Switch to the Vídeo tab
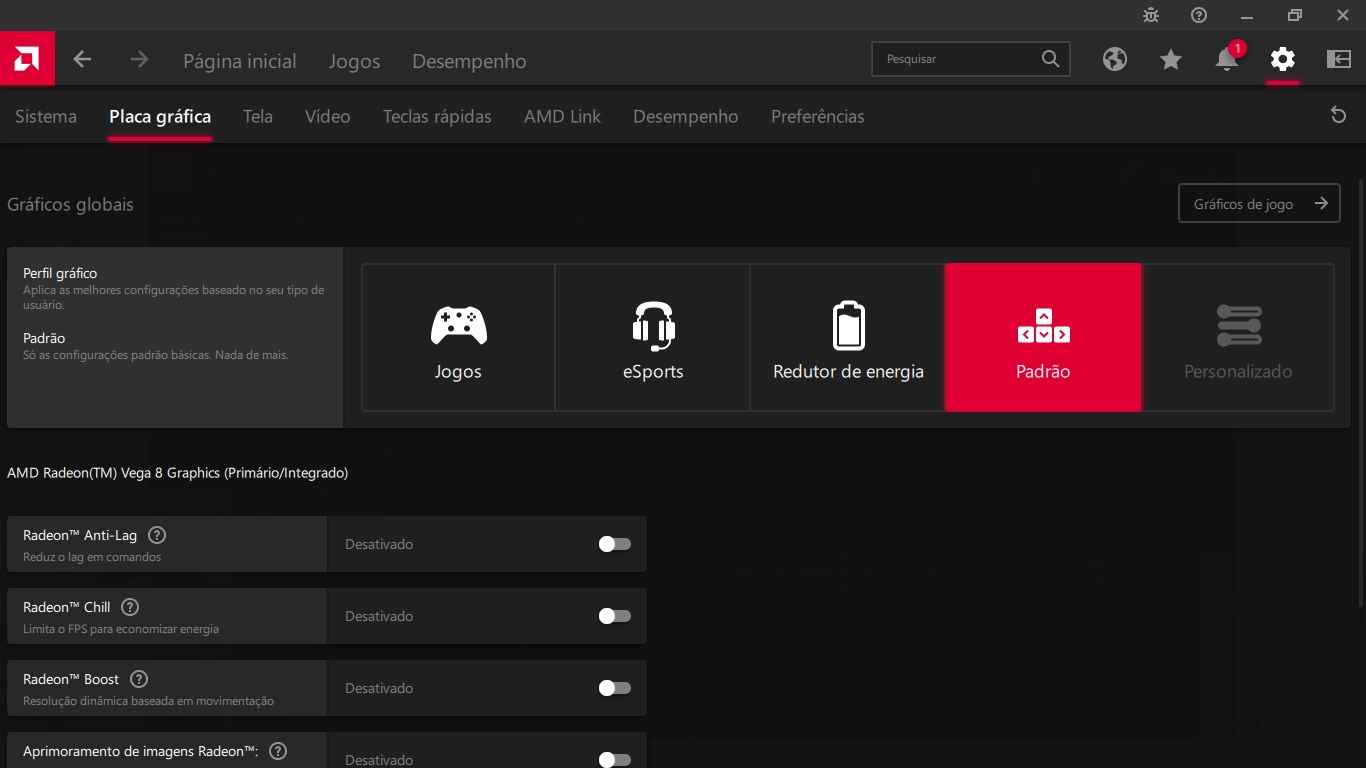The height and width of the screenshot is (768, 1366). coord(328,116)
